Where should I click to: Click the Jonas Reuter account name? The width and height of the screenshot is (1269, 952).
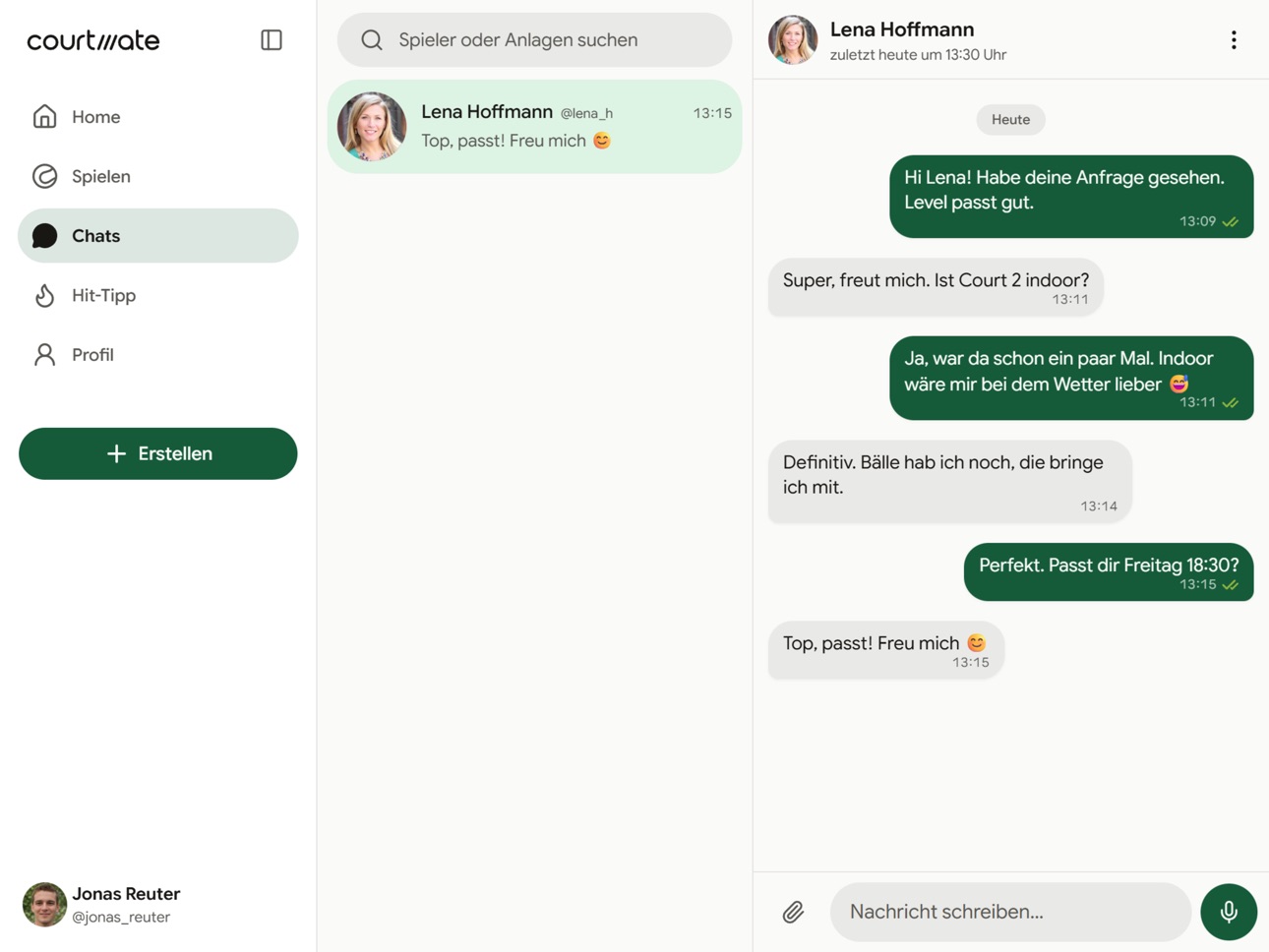point(126,894)
